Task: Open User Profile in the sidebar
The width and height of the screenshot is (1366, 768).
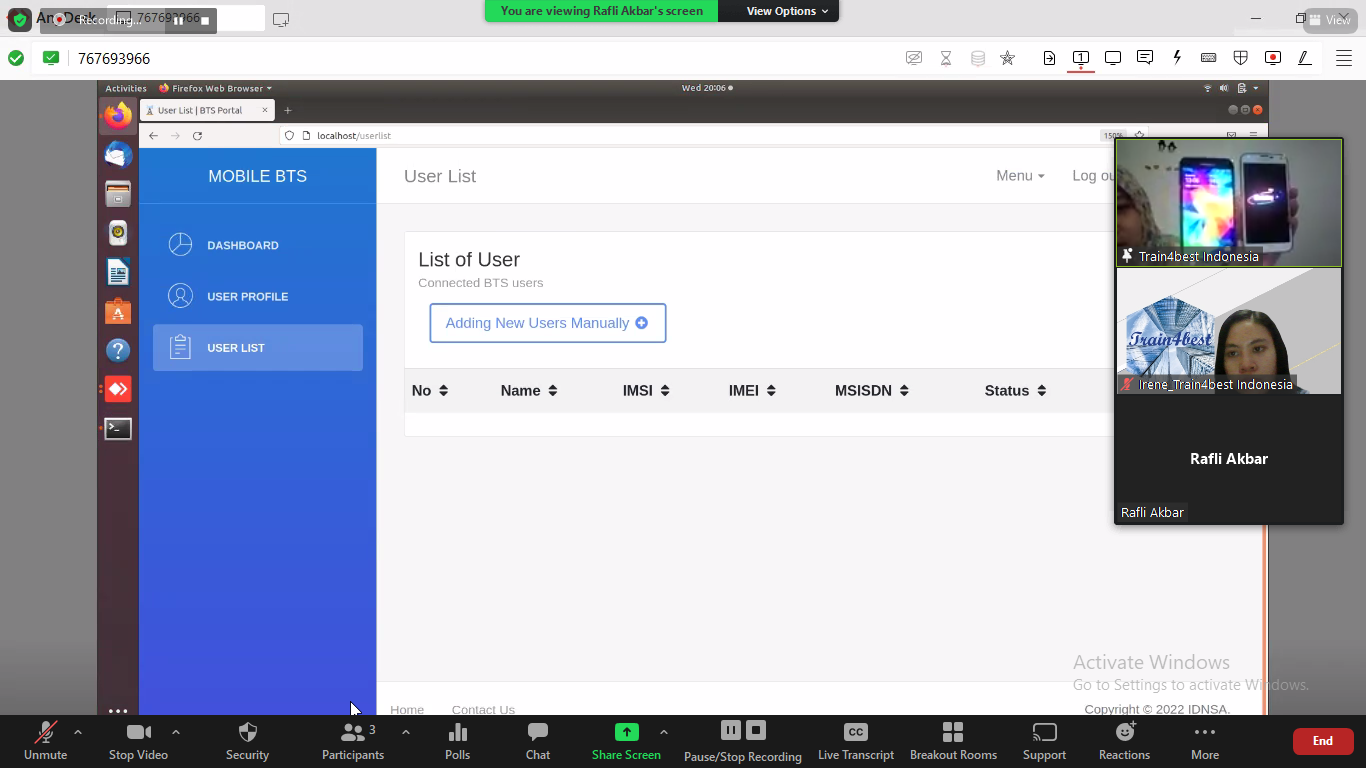Action: click(x=247, y=297)
